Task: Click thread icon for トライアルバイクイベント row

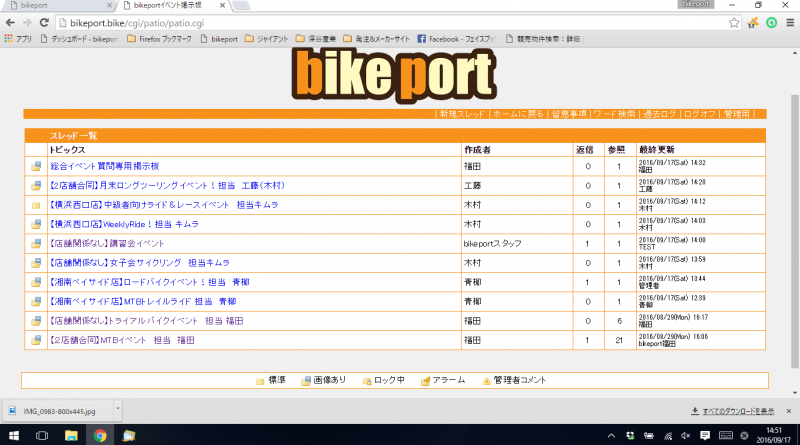Action: 36,321
